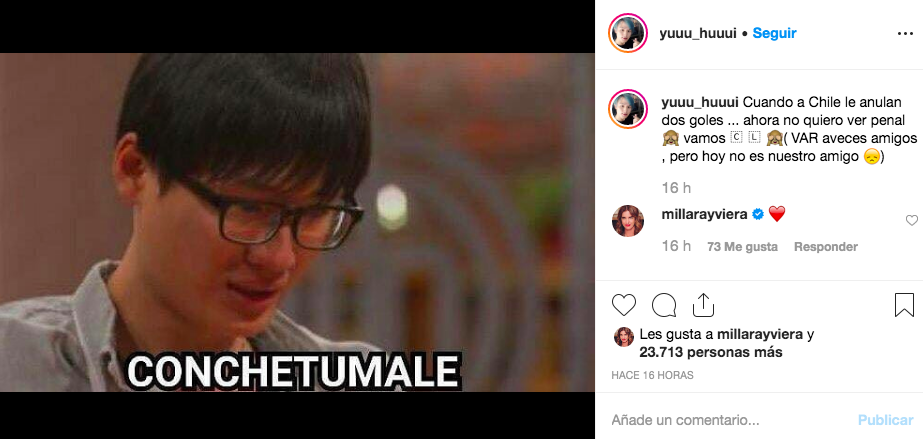View the 73 Me gusta comment likes

tap(742, 247)
